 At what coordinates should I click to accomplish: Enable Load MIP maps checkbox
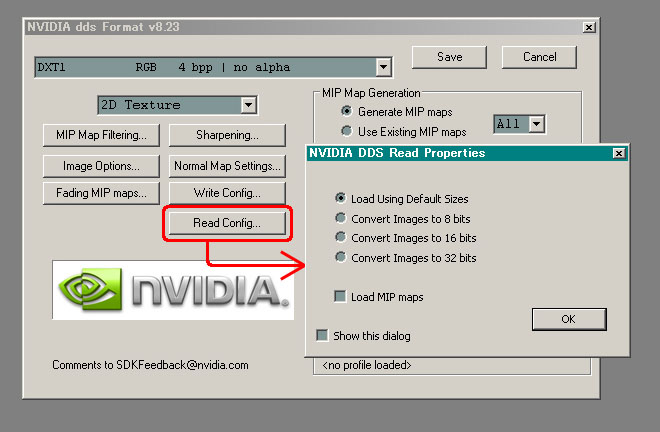click(x=340, y=296)
